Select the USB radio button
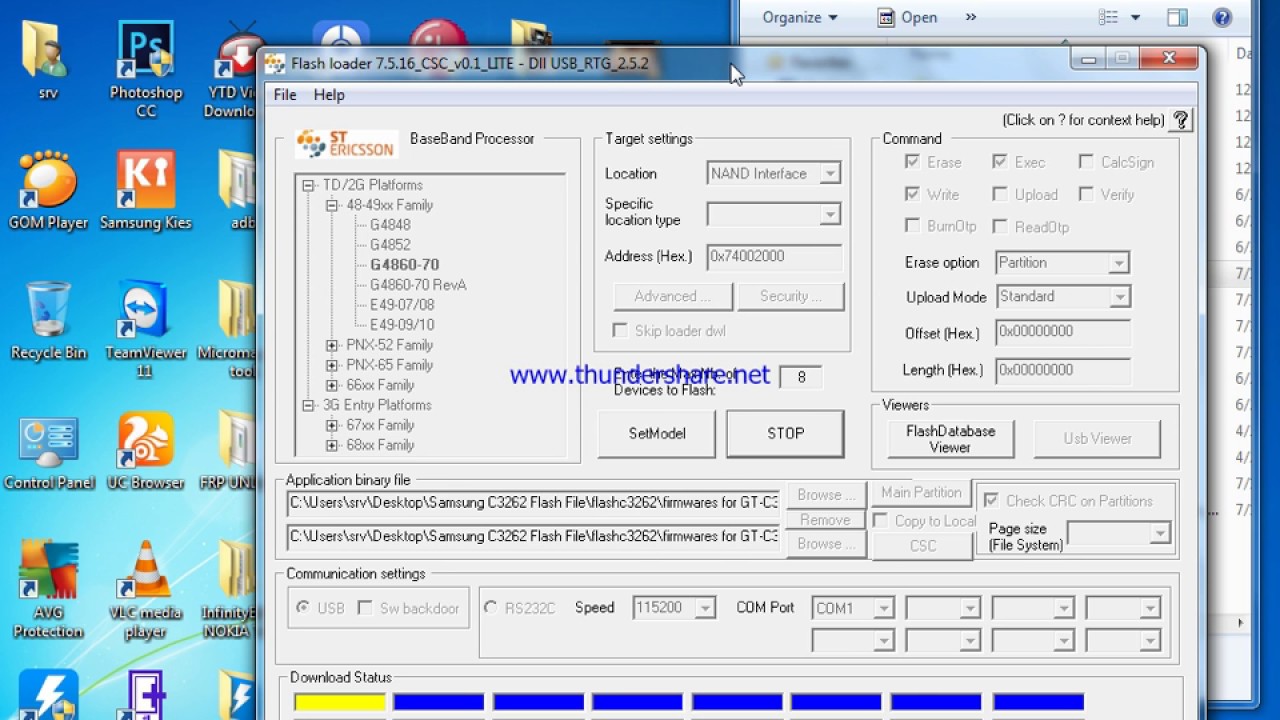Screen dimensions: 1280x720 303,608
